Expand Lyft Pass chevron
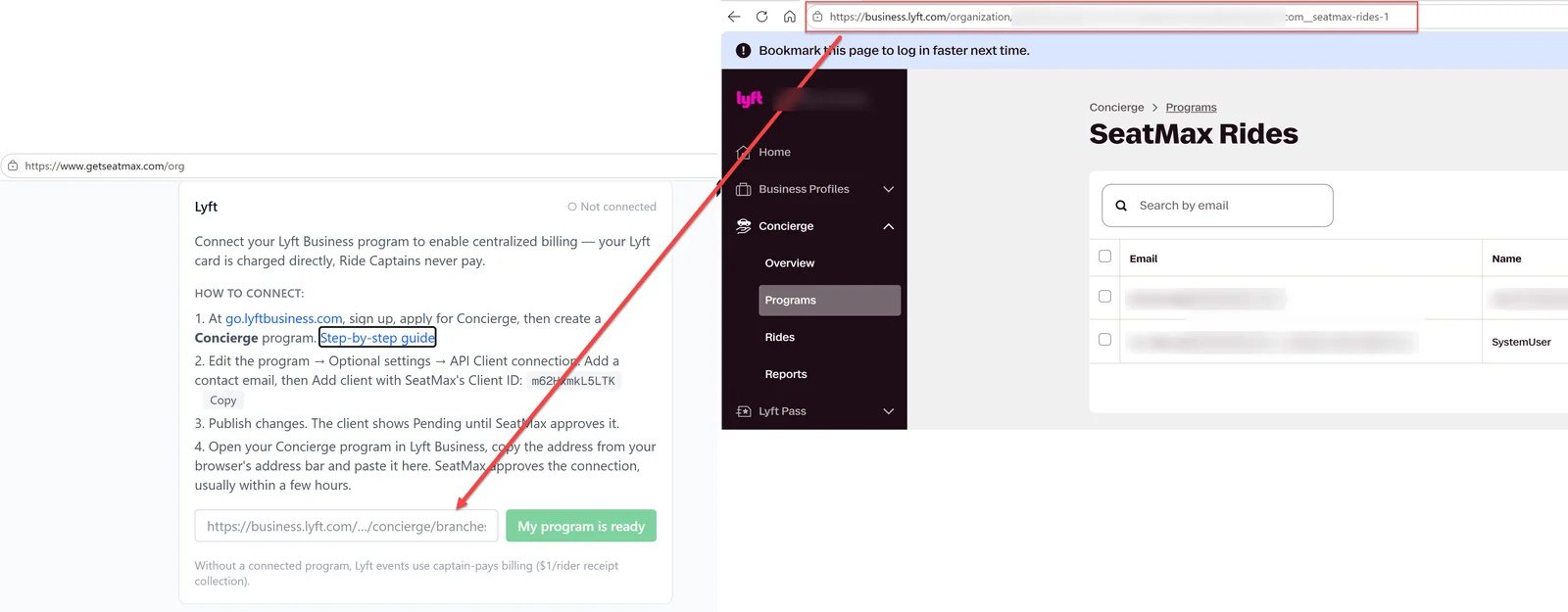Screen dimensions: 1568x612 coord(888,411)
